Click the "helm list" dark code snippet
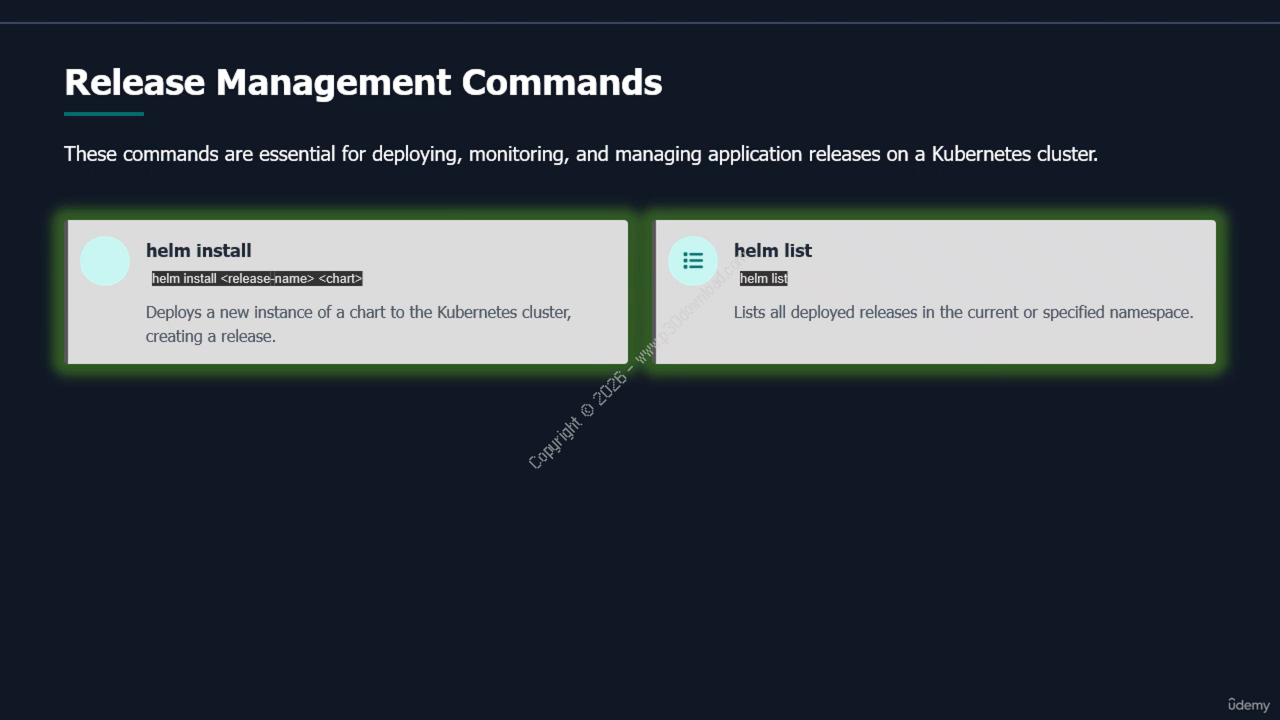This screenshot has width=1280, height=720. (764, 279)
